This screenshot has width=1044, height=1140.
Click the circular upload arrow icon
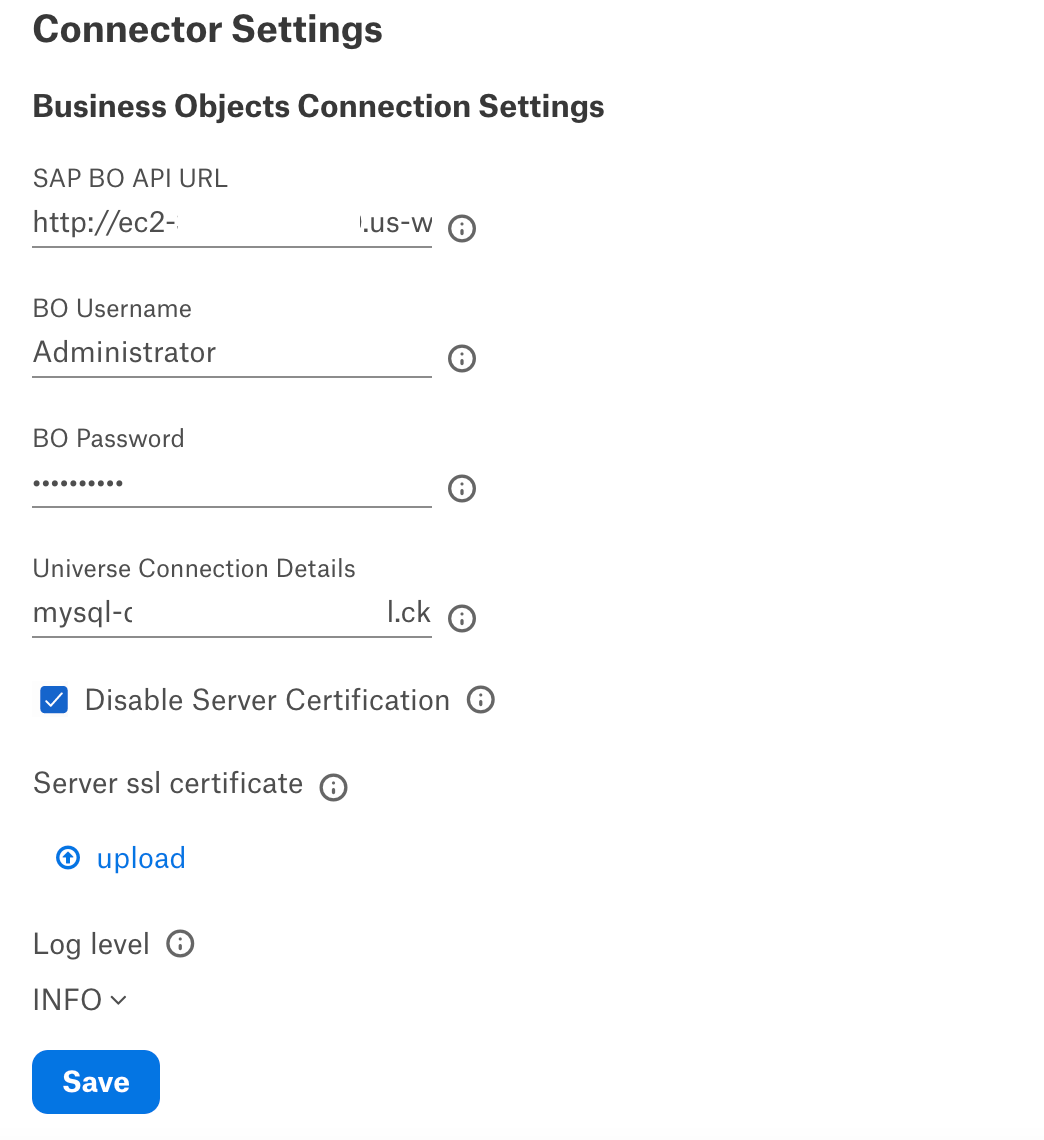click(68, 858)
